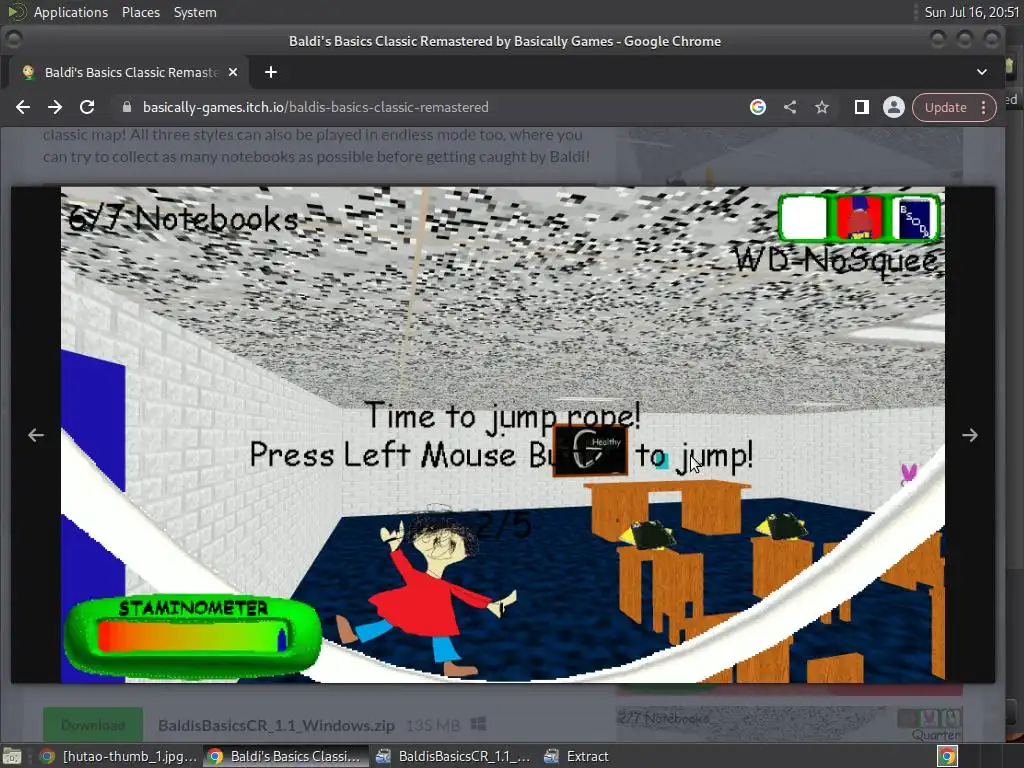
Task: Click the Chrome icon in the taskbar tray
Action: [x=948, y=756]
